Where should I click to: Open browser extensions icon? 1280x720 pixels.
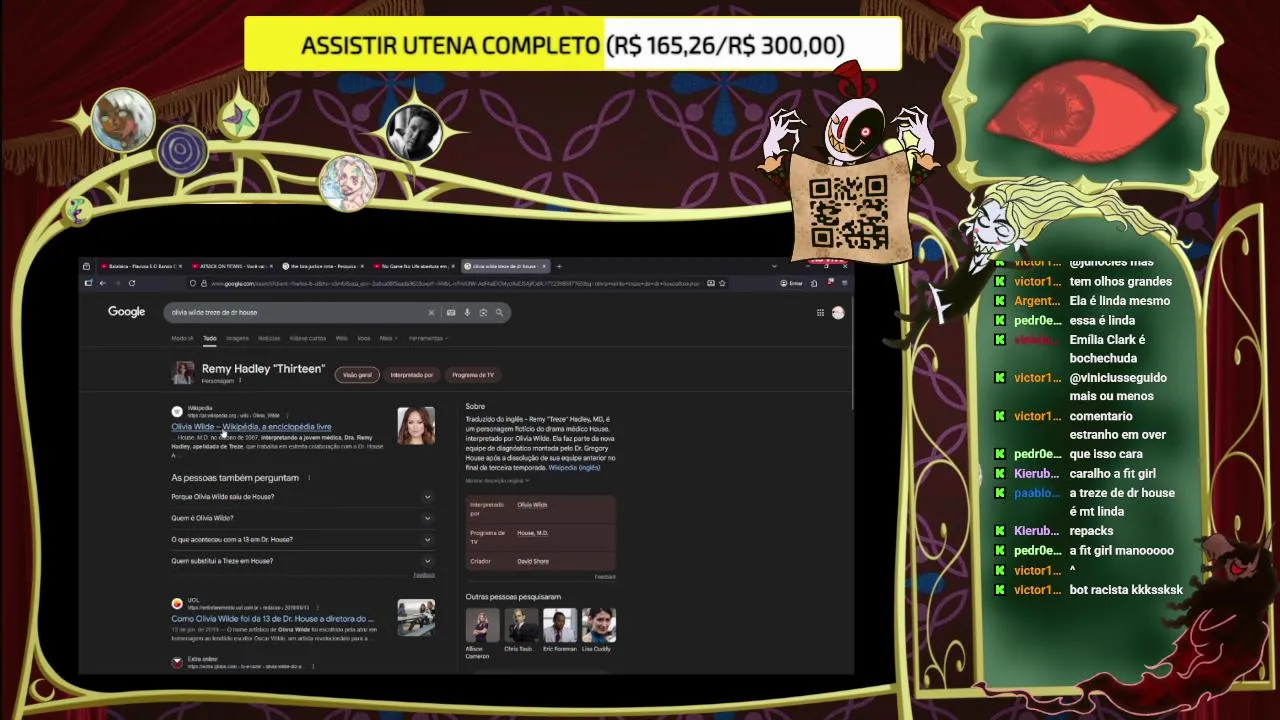pos(814,283)
